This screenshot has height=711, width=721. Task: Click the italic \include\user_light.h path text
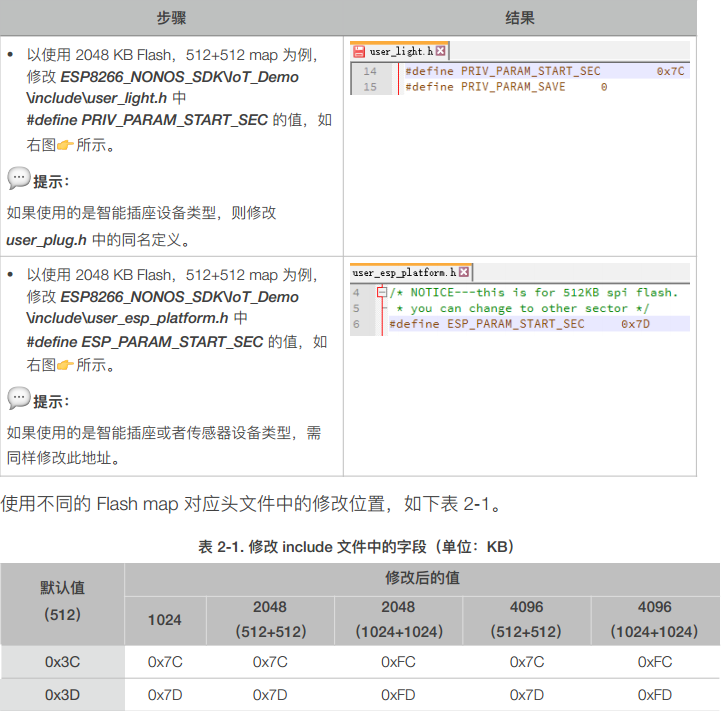[x=97, y=98]
